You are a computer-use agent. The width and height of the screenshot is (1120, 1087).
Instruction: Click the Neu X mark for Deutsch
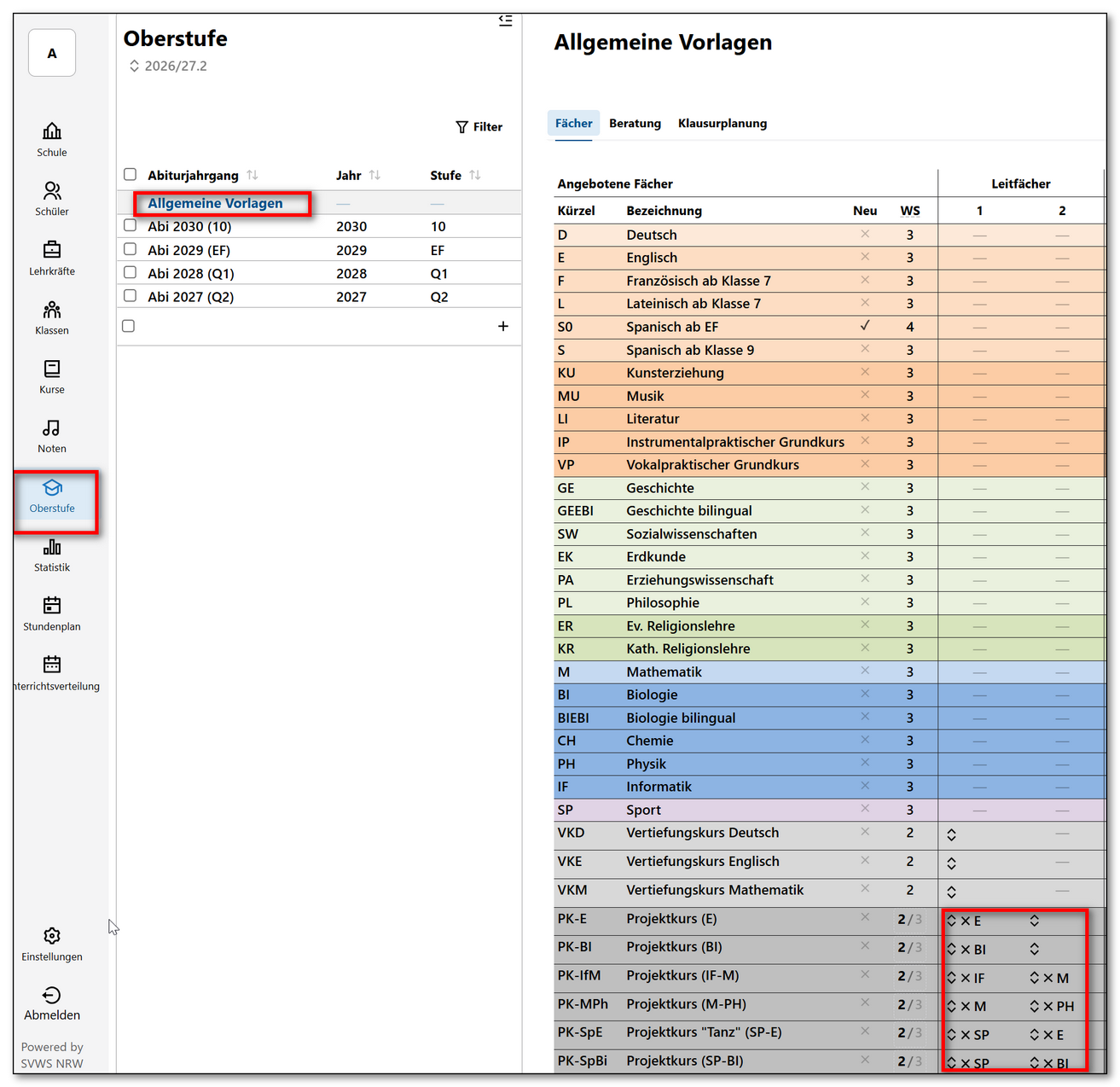[x=865, y=234]
